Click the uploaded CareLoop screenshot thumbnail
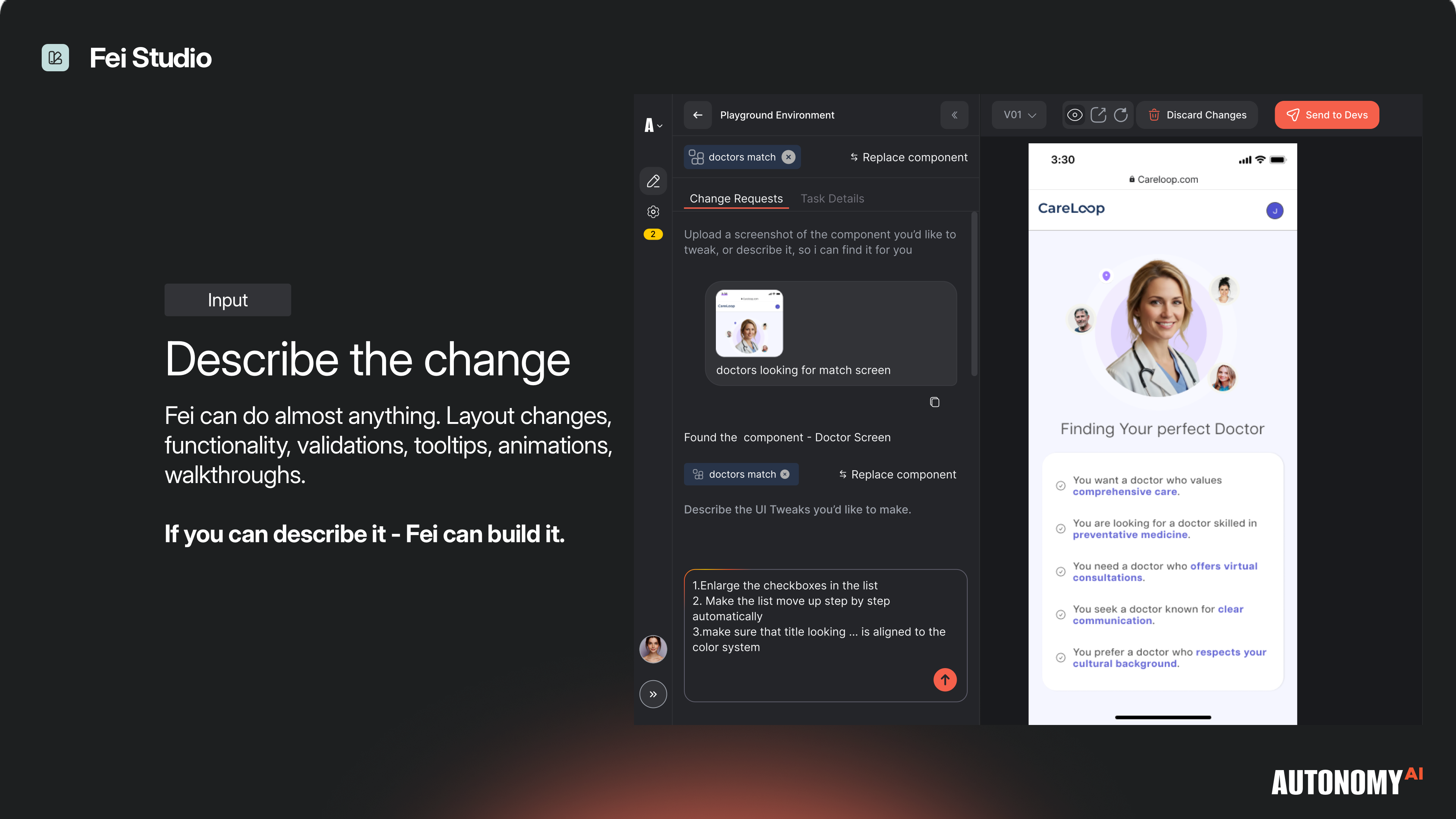Viewport: 1456px width, 819px height. 749,323
